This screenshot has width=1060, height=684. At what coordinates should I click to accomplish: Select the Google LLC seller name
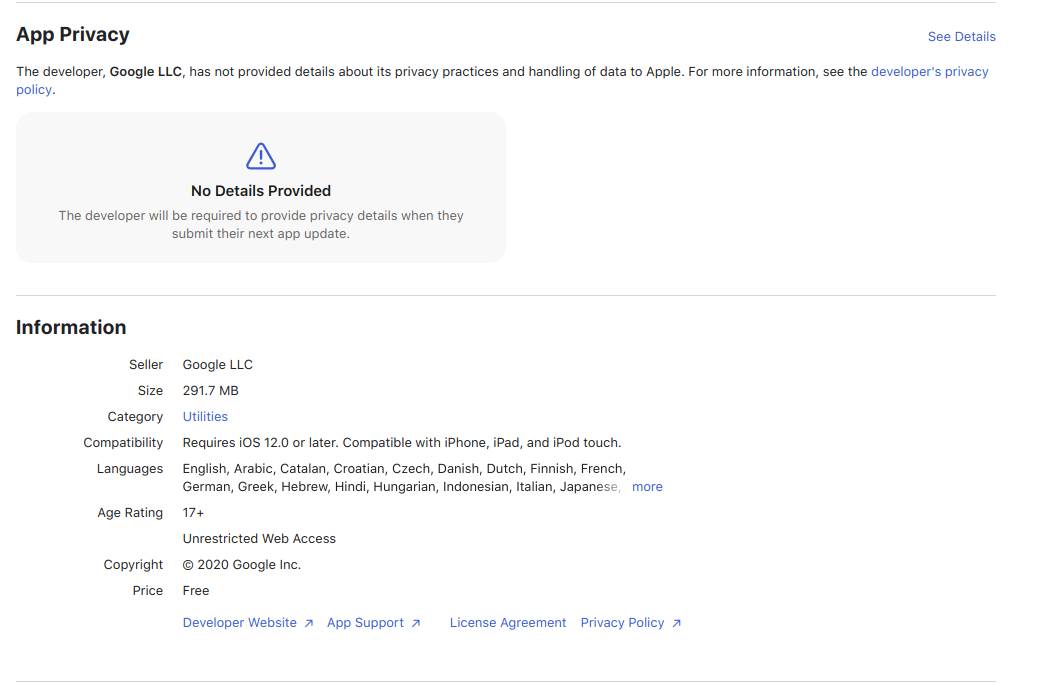point(217,364)
